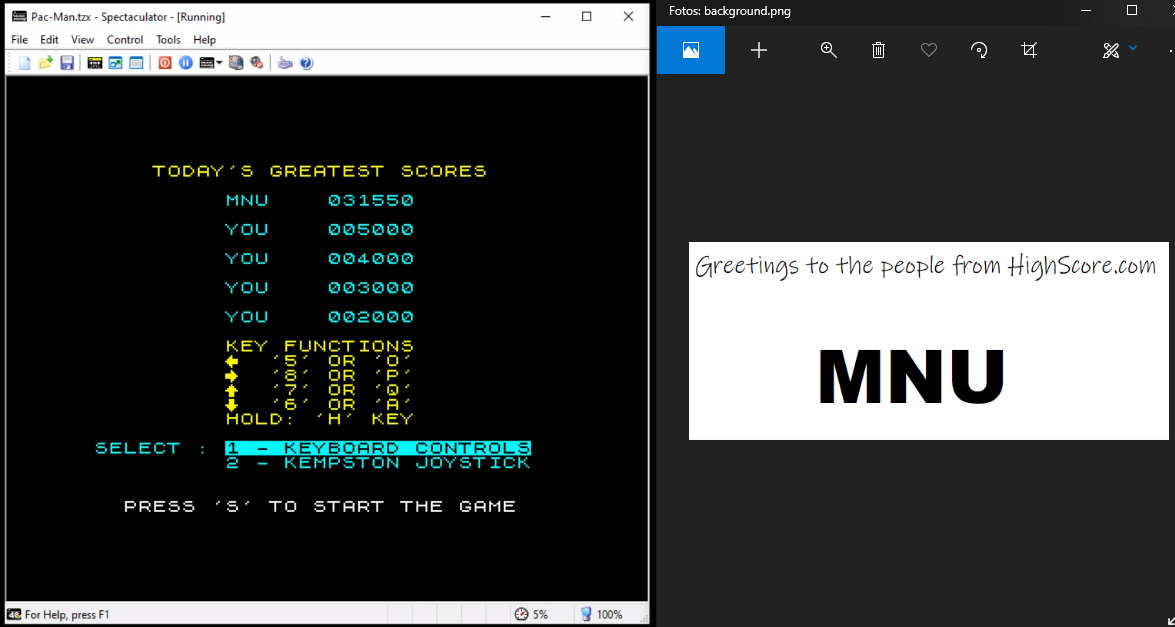Toggle full screen mode icon in Spectaculator
The height and width of the screenshot is (627, 1175).
(x=115, y=63)
